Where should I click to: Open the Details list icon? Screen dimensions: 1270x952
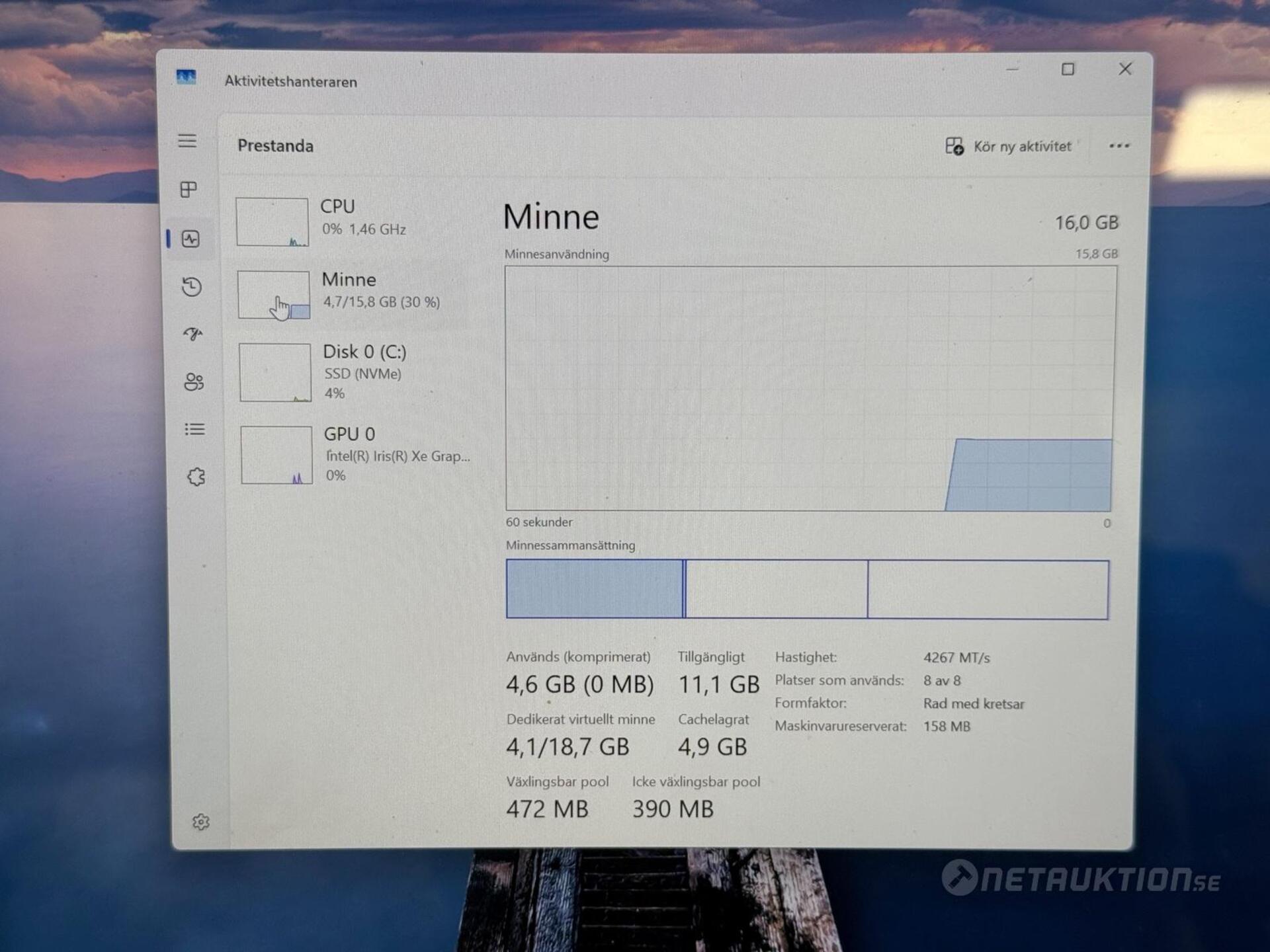coord(194,430)
